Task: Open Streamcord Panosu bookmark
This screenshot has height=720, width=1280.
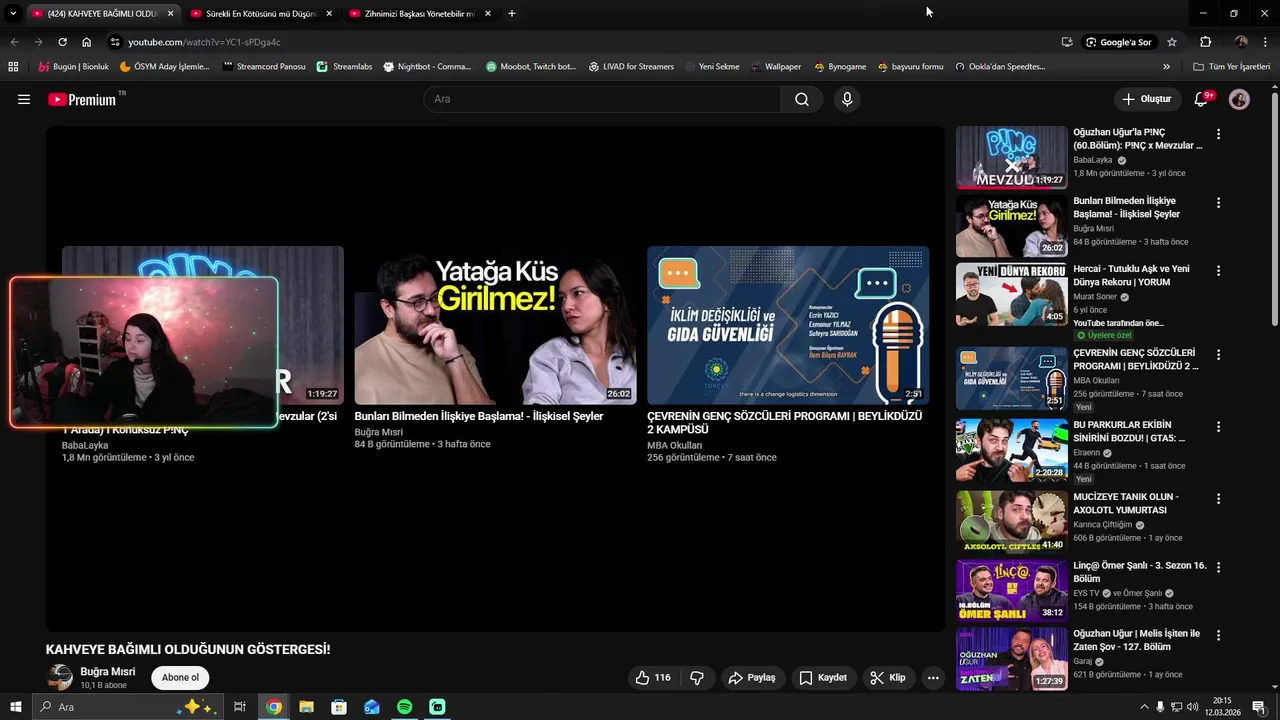Action: tap(264, 67)
